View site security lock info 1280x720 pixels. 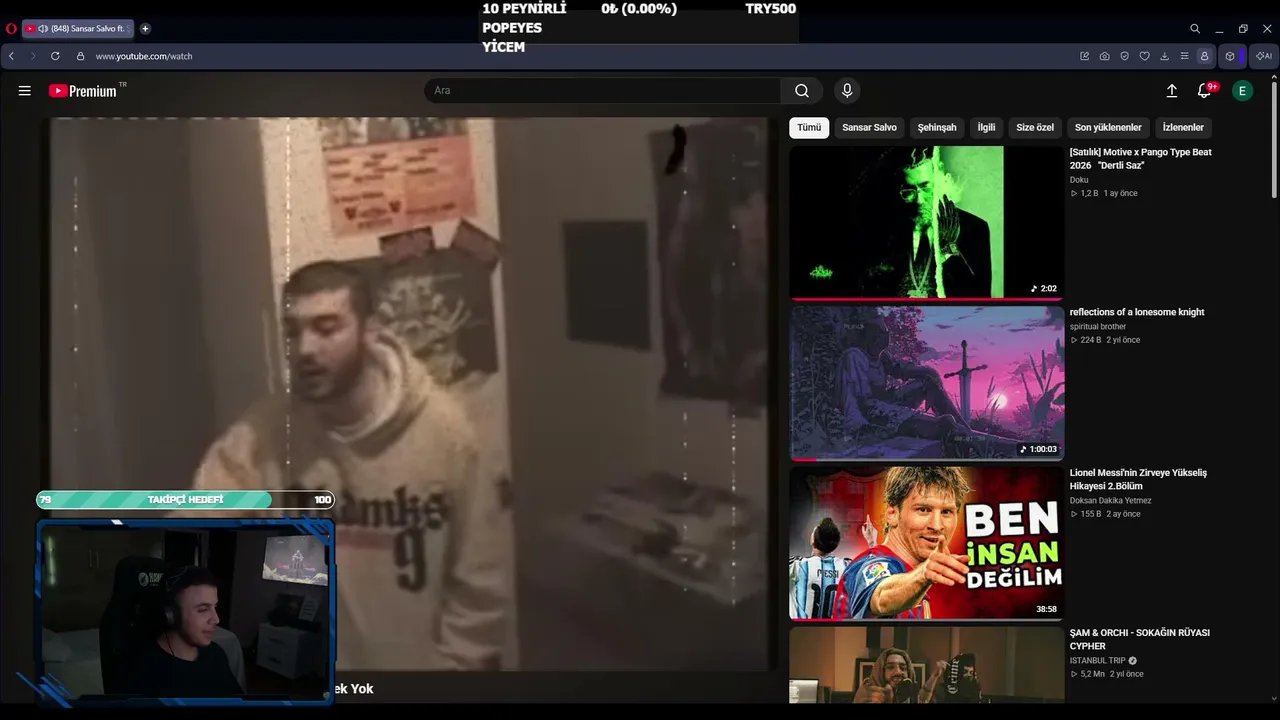(81, 56)
